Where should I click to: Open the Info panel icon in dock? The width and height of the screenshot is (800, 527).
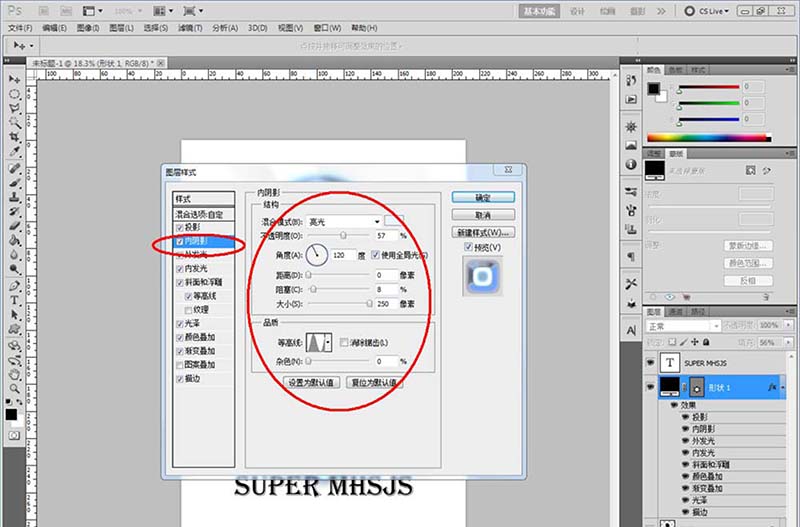click(x=632, y=164)
